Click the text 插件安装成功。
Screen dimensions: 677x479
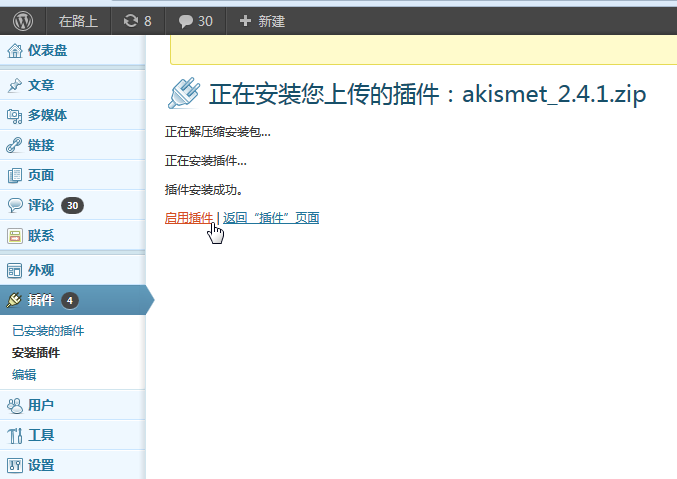[203, 190]
